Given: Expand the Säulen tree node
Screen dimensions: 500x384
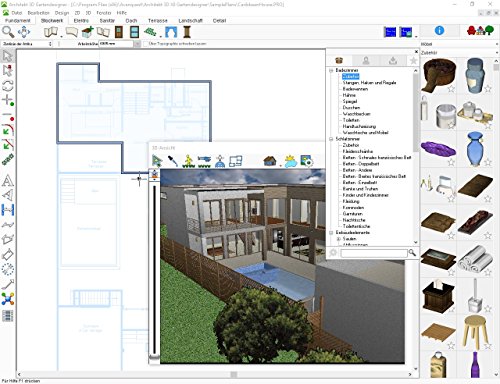Looking at the screenshot, I should pos(338,239).
